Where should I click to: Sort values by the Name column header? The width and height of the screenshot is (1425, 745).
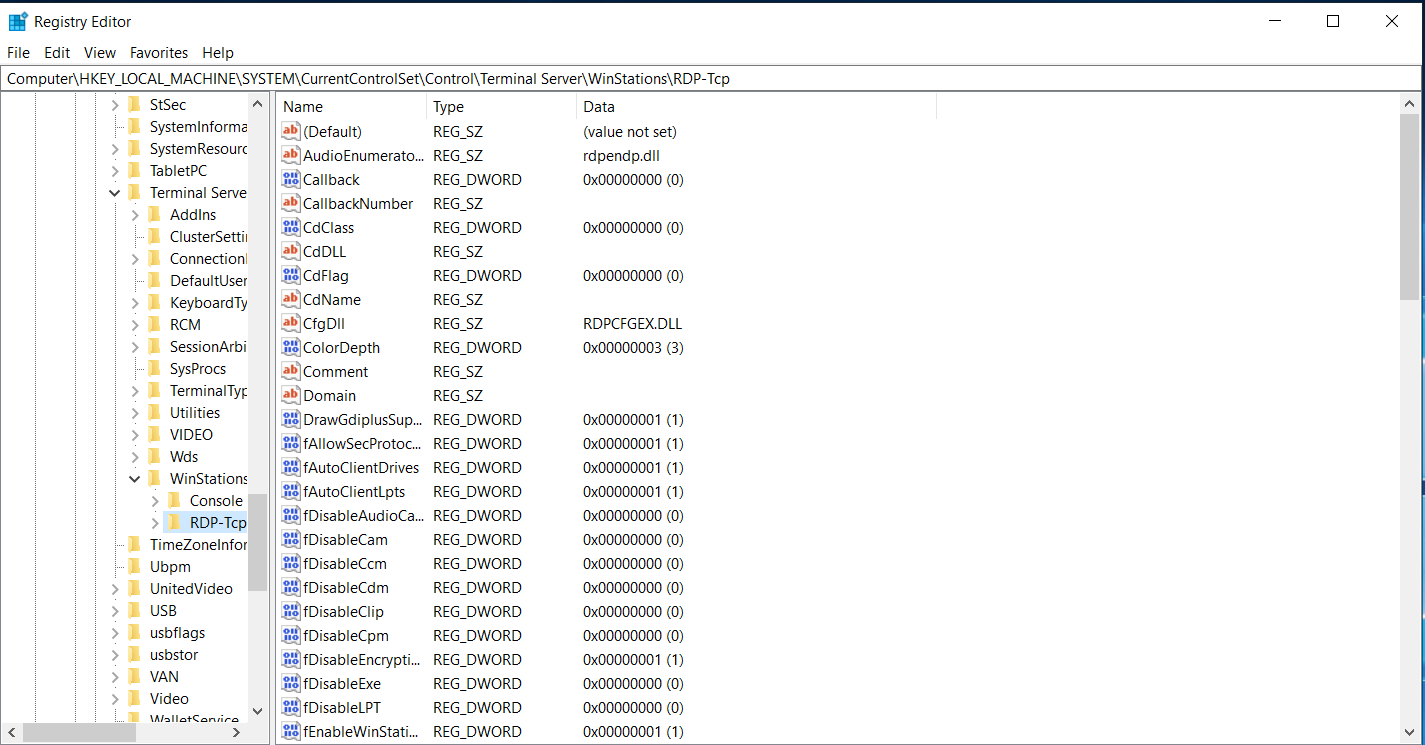pyautogui.click(x=352, y=107)
